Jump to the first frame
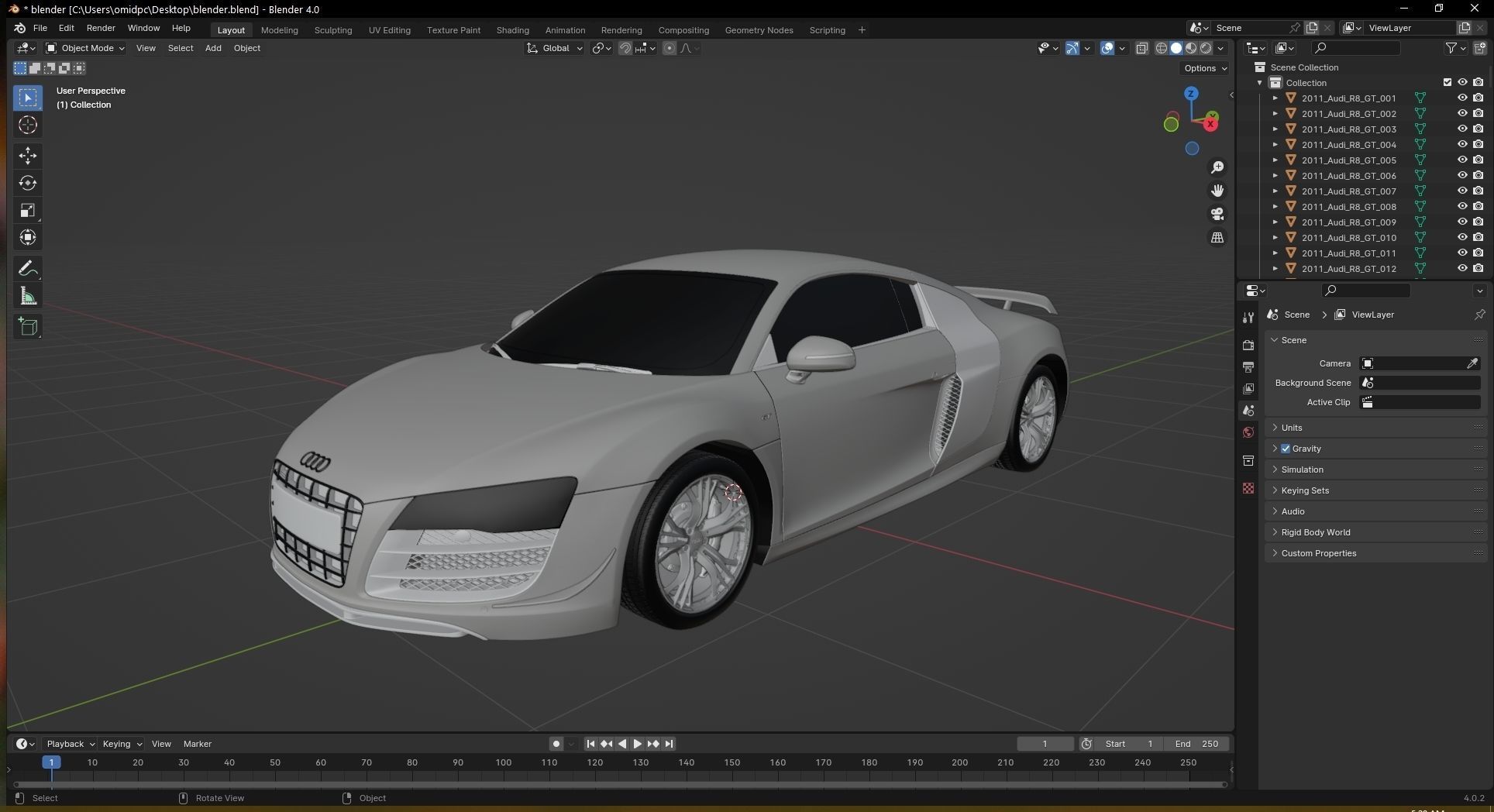Viewport: 1494px width, 812px height. click(x=590, y=744)
